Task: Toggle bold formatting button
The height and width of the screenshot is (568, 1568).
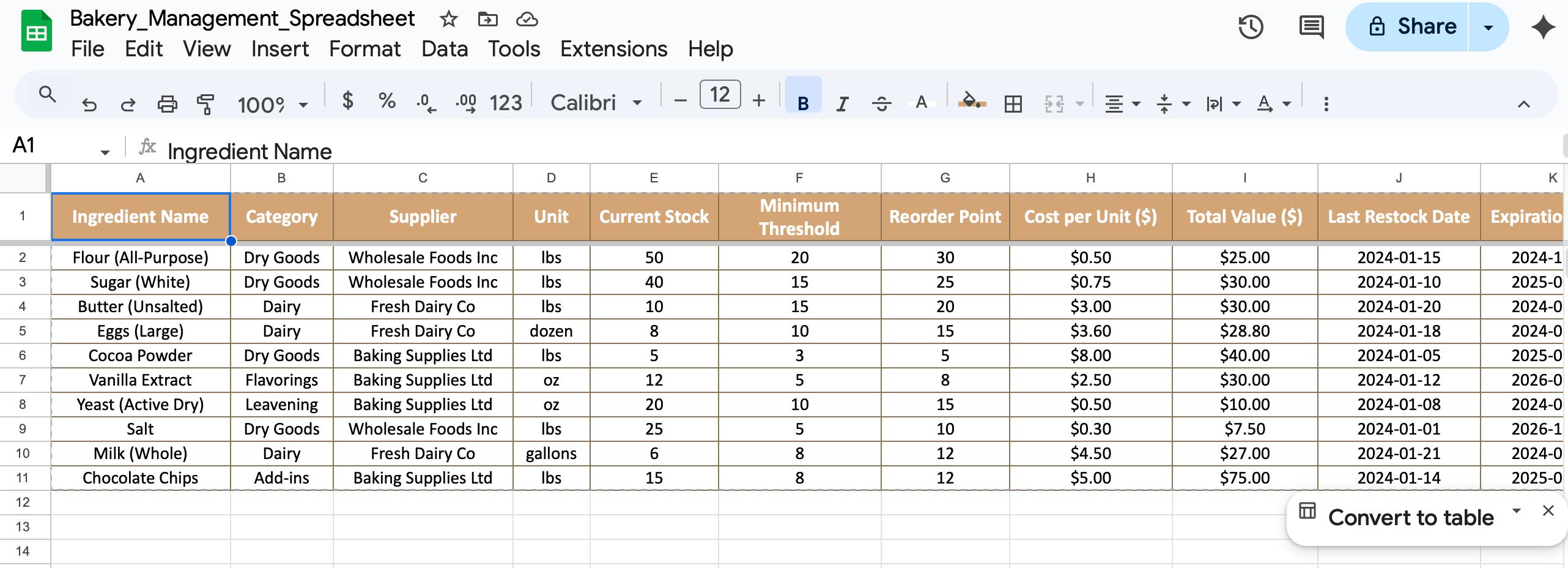Action: (x=803, y=103)
